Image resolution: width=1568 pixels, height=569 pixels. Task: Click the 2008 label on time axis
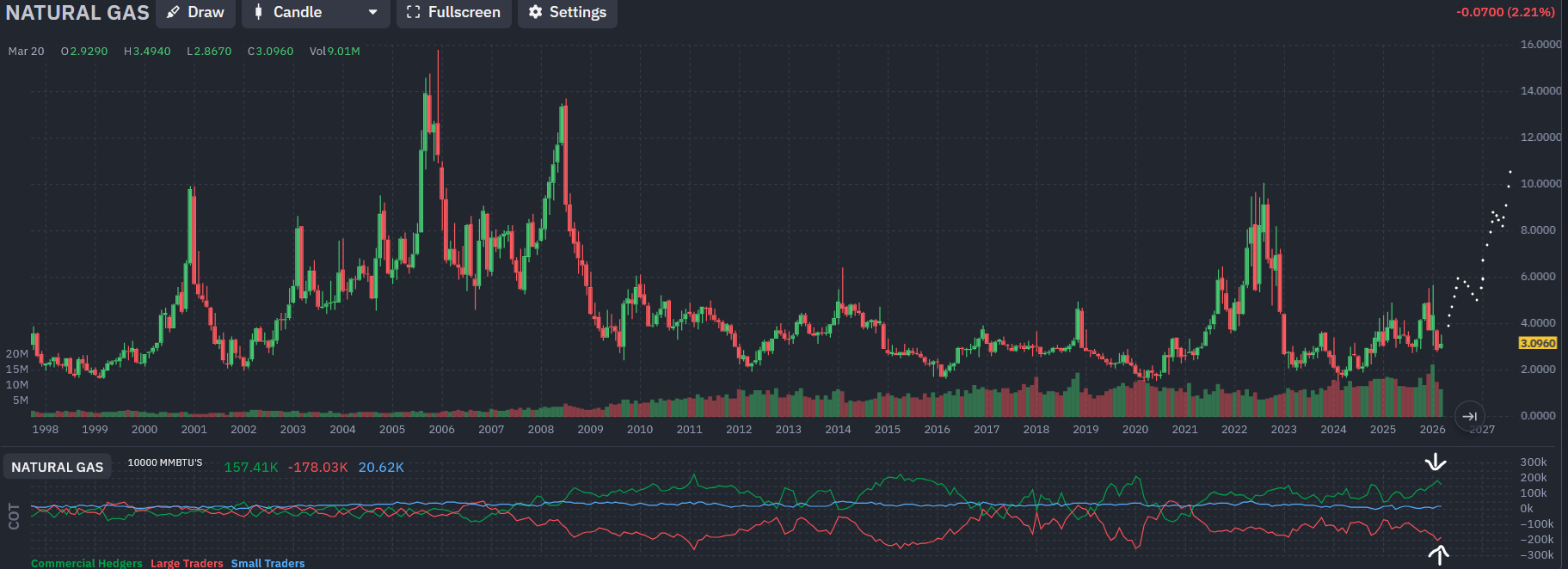[x=540, y=429]
